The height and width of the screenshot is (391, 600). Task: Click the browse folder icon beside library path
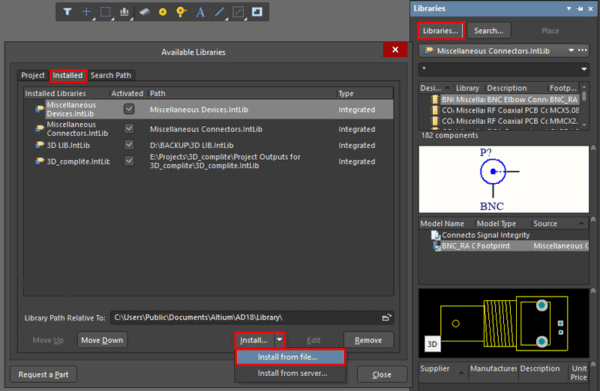click(x=386, y=318)
